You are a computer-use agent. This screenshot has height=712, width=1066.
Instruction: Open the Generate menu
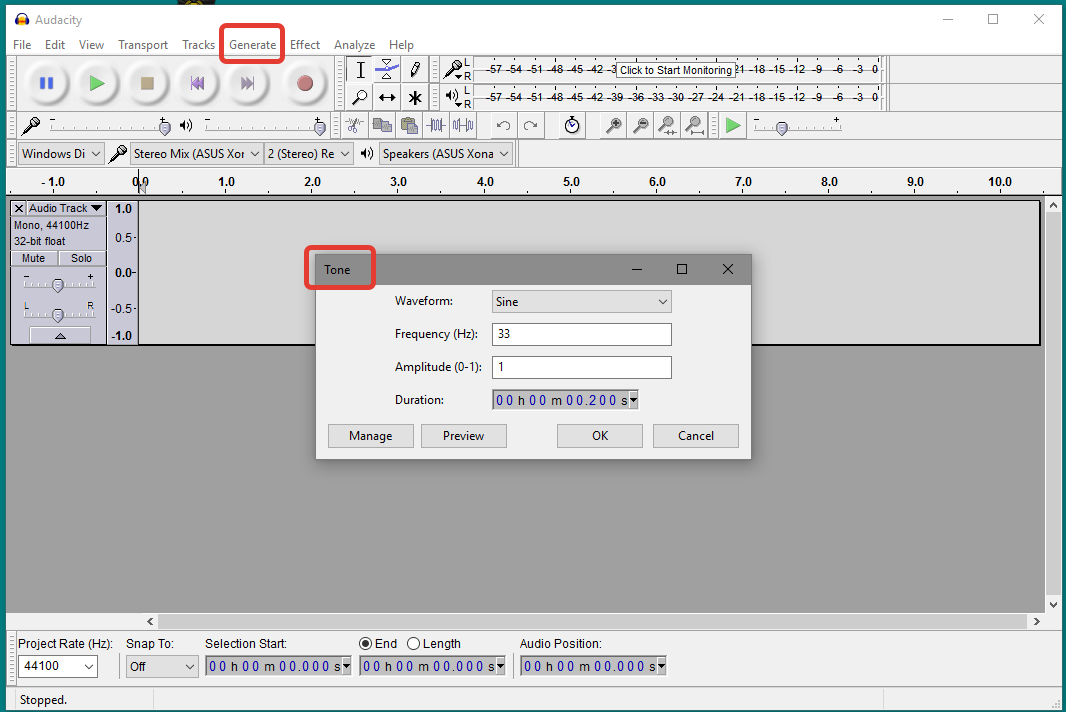tap(251, 44)
